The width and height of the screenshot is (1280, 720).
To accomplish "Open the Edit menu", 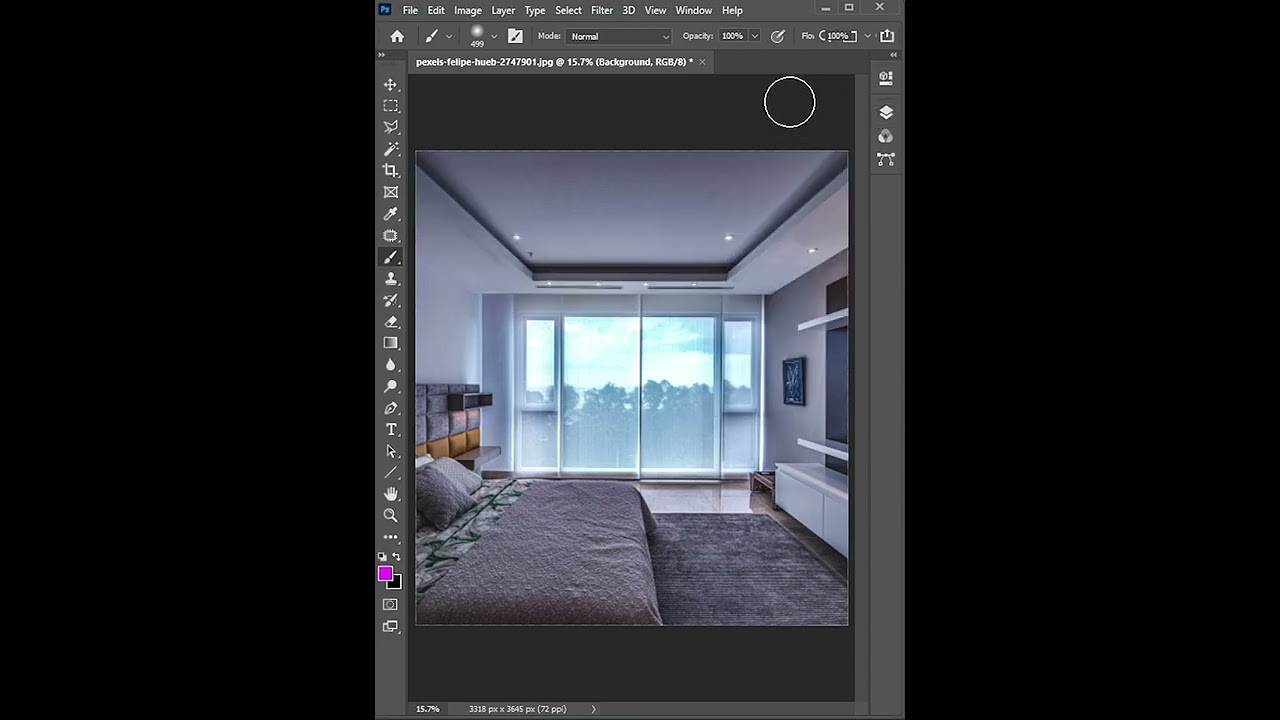I will pos(436,10).
